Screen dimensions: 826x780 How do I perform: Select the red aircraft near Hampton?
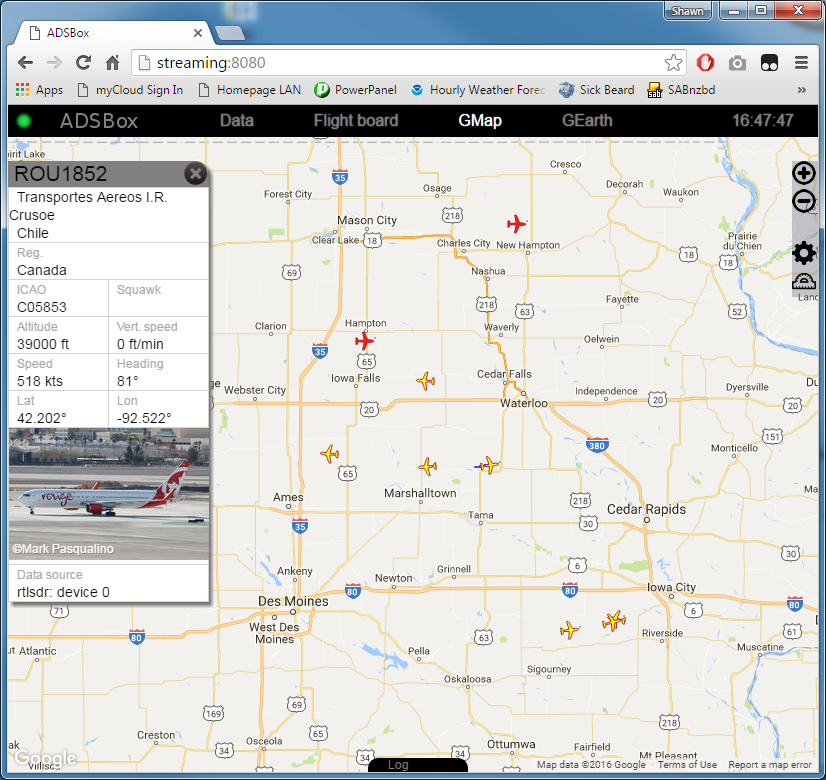click(364, 341)
